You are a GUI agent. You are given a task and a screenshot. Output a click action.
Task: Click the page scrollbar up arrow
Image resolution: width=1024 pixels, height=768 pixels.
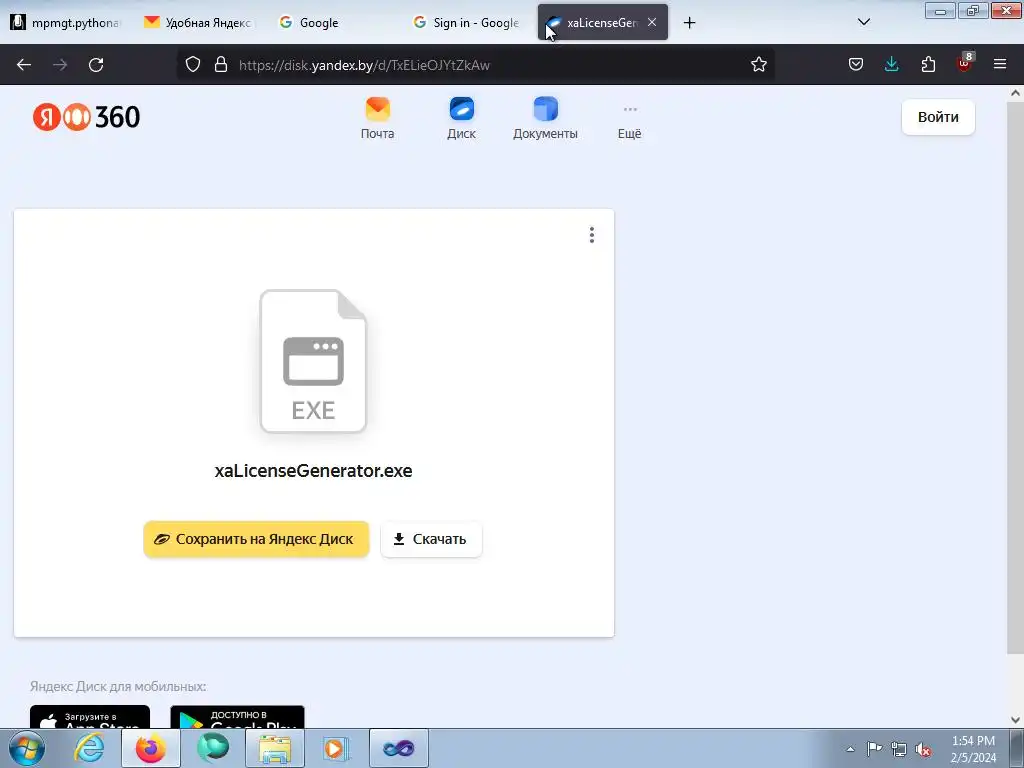1015,93
